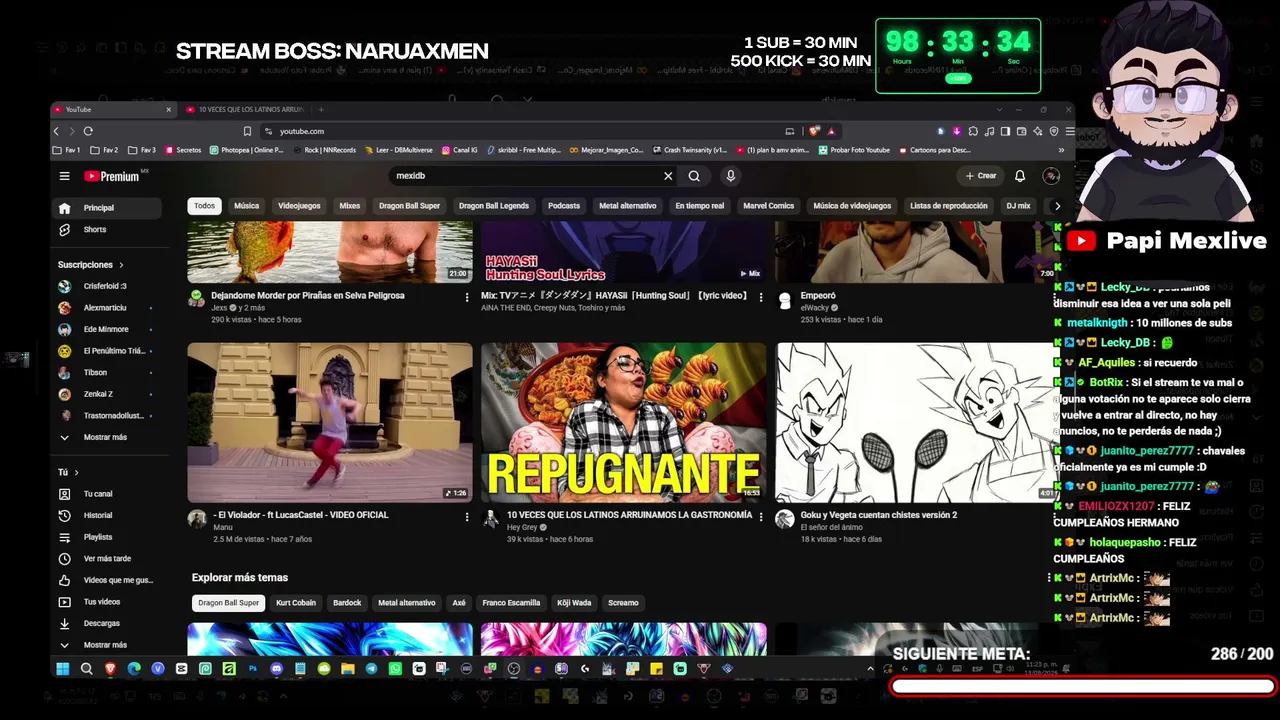Open the Zenkai Z subscription channel

click(107, 394)
